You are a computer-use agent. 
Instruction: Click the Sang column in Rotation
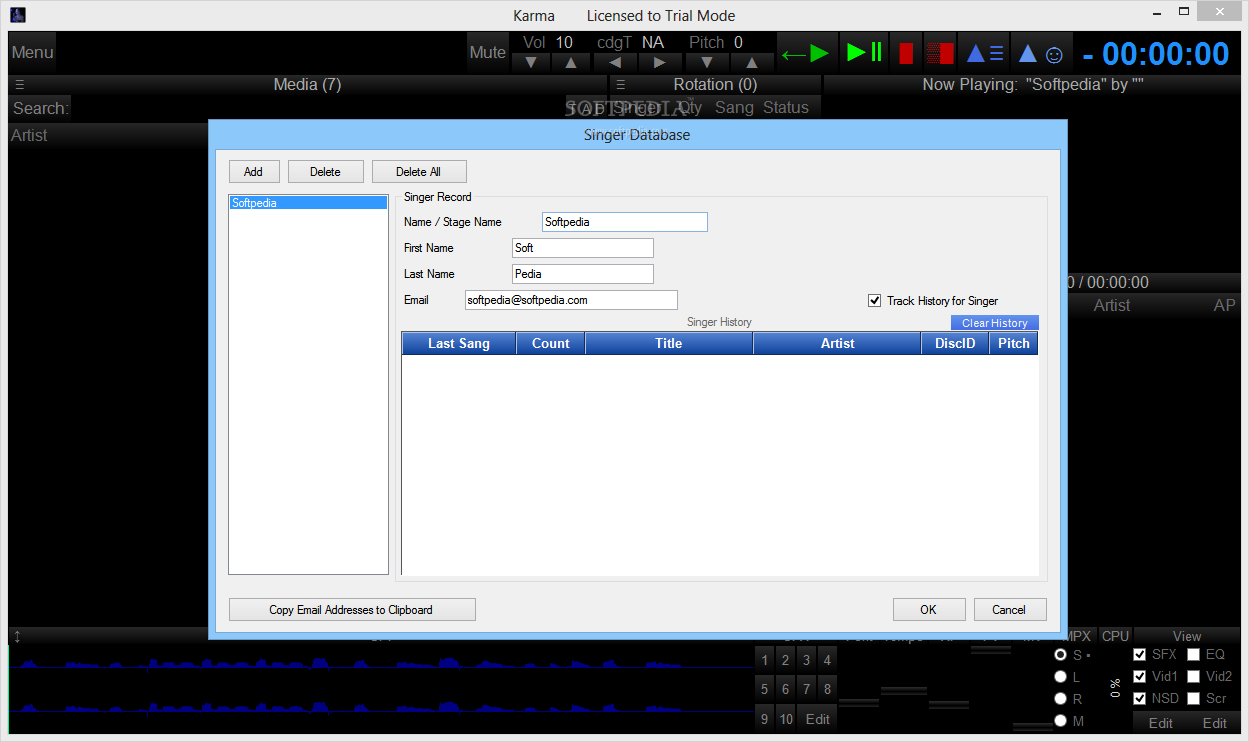coord(734,108)
